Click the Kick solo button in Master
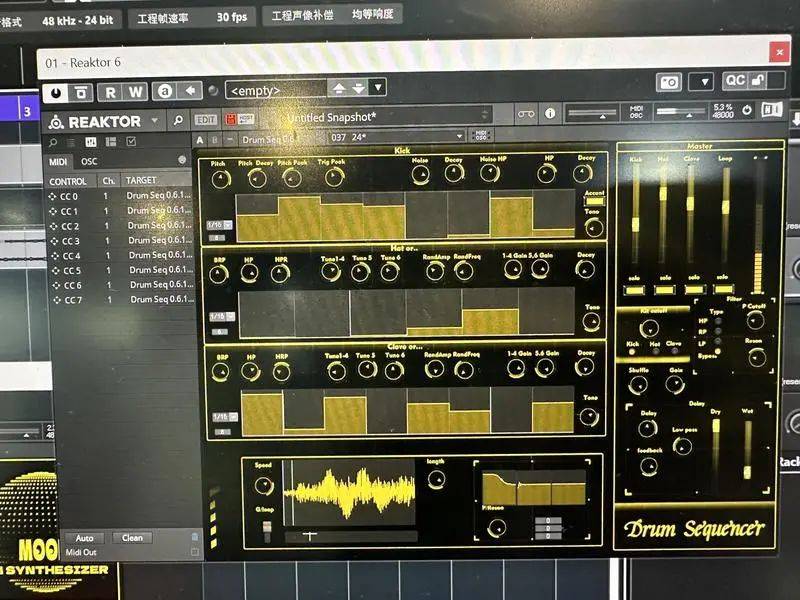The image size is (800, 600). 635,290
